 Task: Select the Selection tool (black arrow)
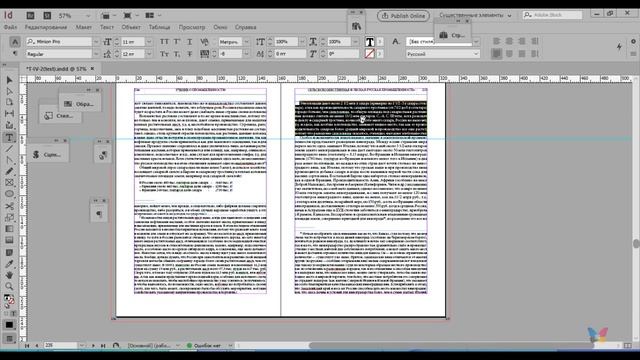click(x=9, y=80)
